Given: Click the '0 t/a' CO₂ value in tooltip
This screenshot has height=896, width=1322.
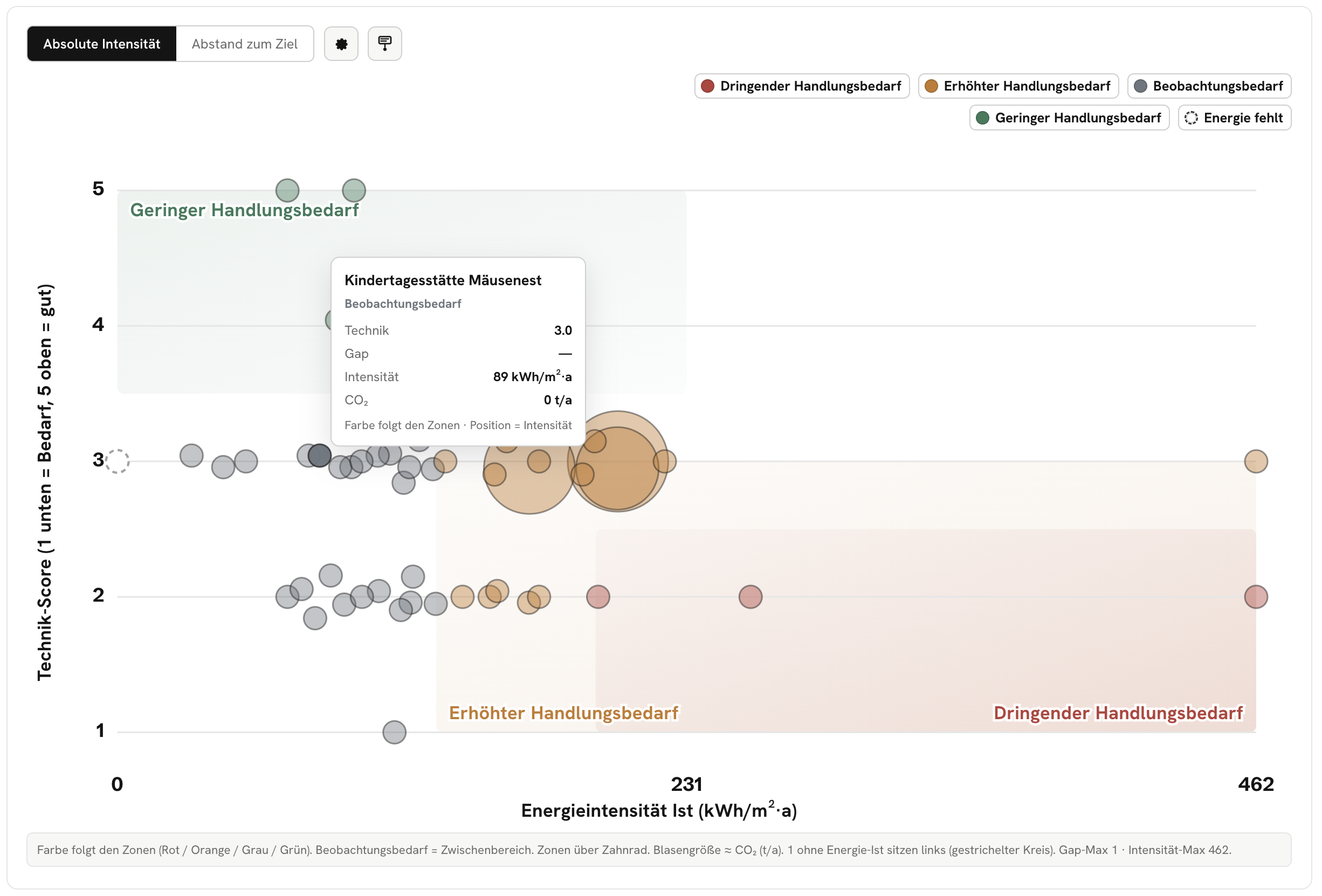Looking at the screenshot, I should pos(557,400).
